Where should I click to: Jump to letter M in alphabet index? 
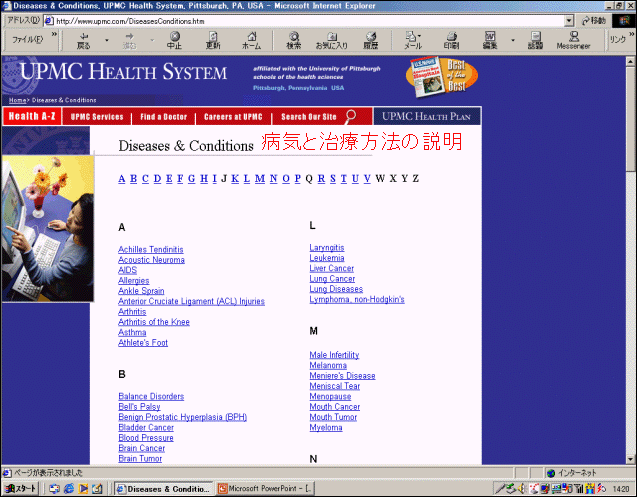pyautogui.click(x=259, y=179)
